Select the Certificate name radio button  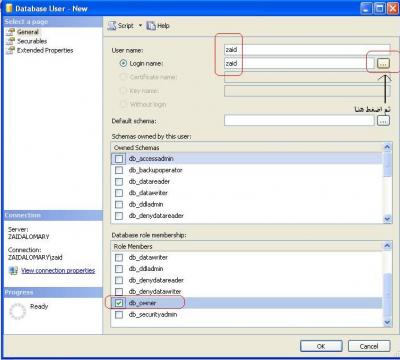pyautogui.click(x=123, y=77)
